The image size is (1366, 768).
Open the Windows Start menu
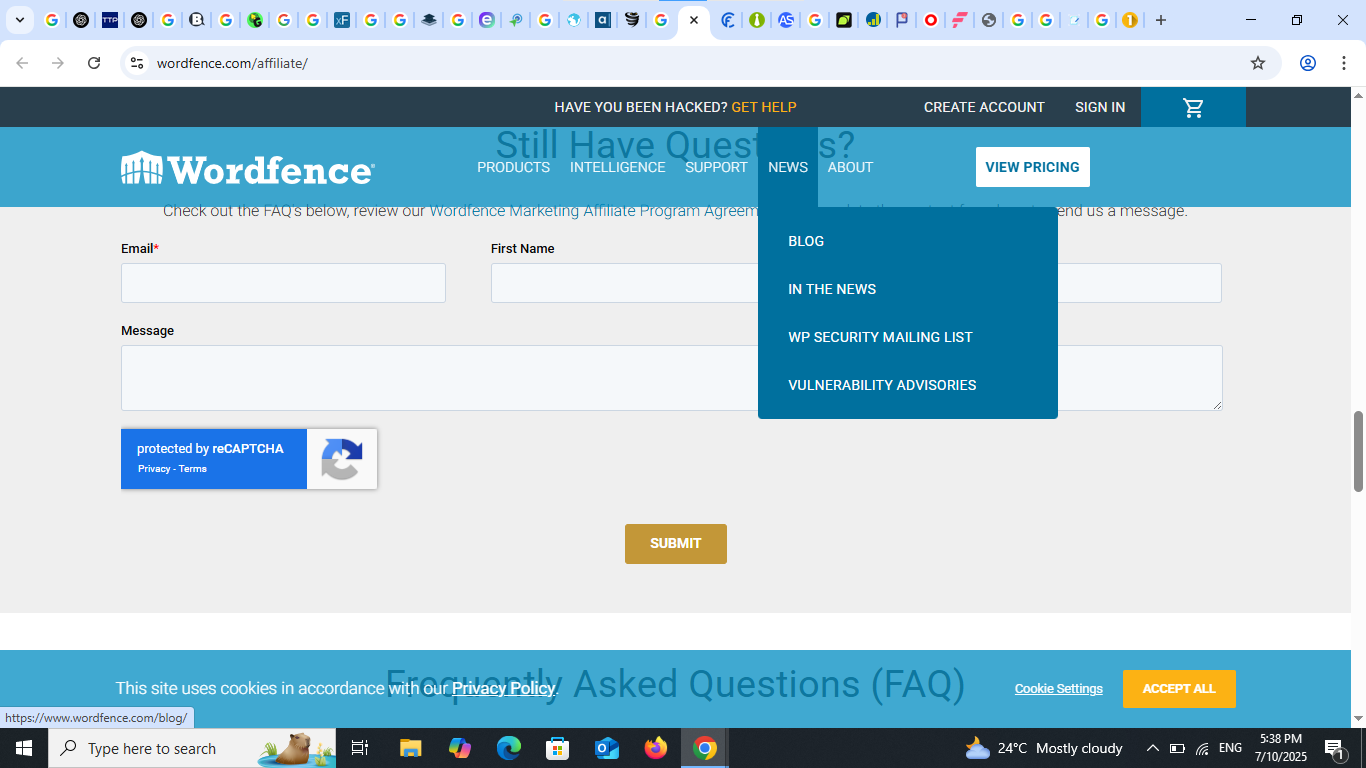[x=24, y=748]
